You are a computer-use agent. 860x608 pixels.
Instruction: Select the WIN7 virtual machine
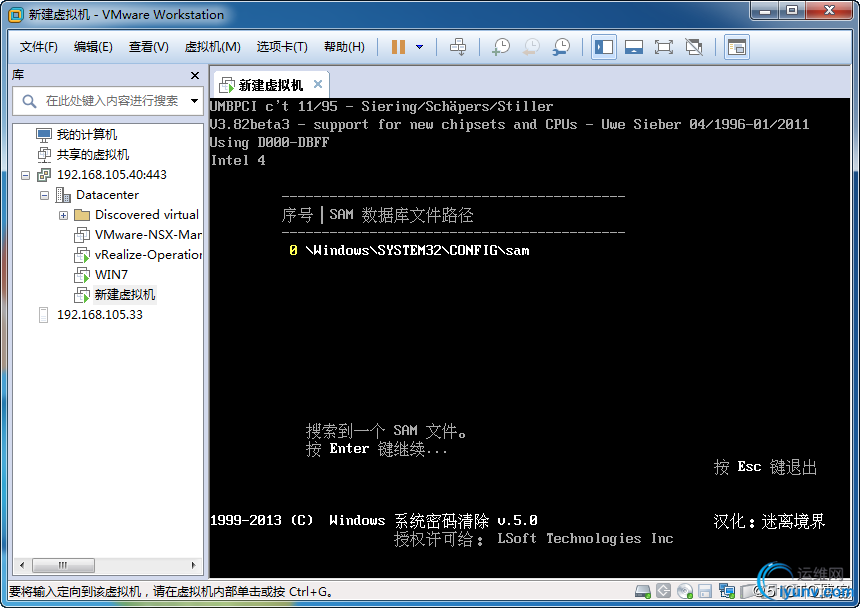click(111, 275)
